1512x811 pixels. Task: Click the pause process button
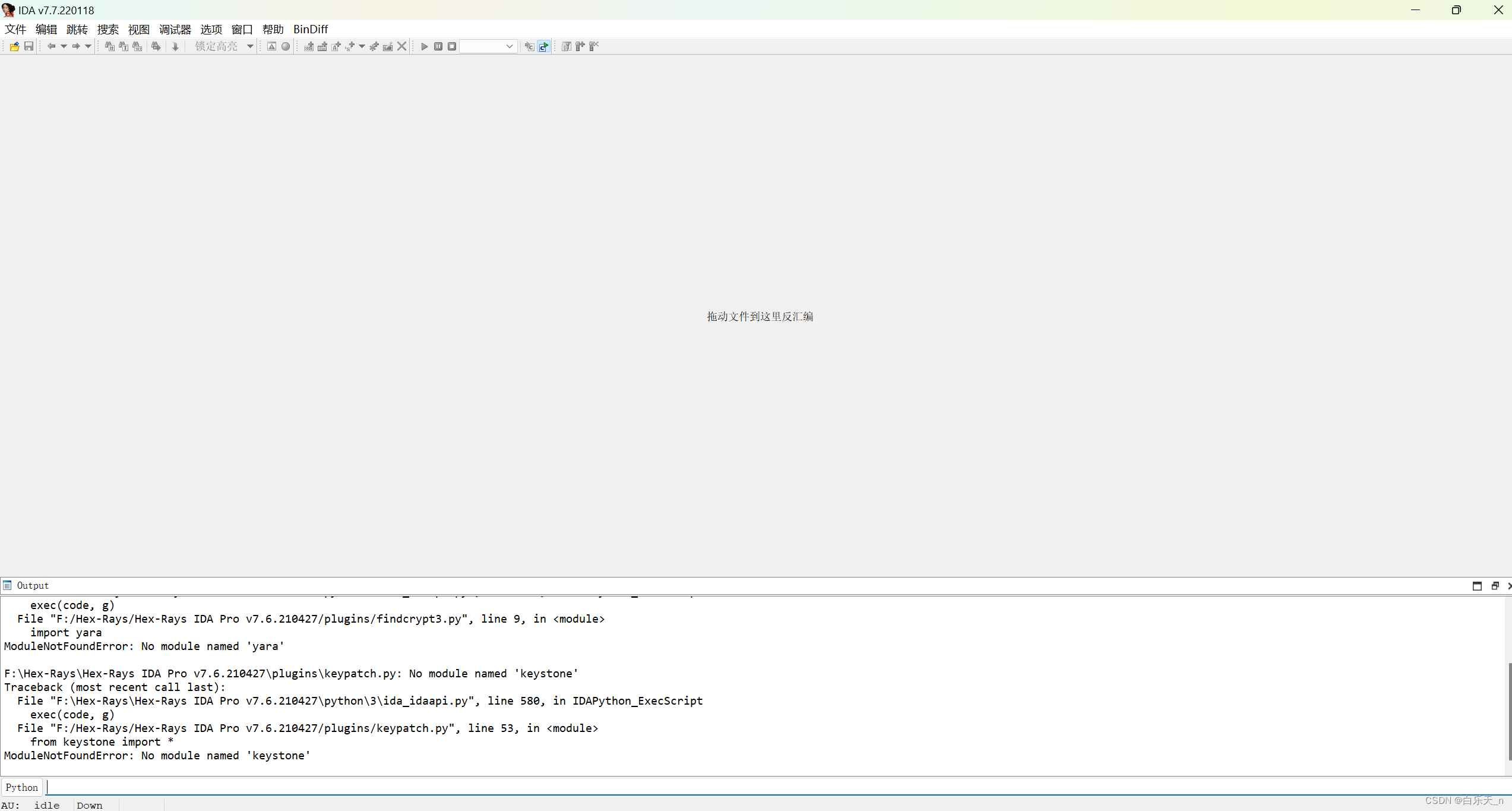click(x=438, y=46)
